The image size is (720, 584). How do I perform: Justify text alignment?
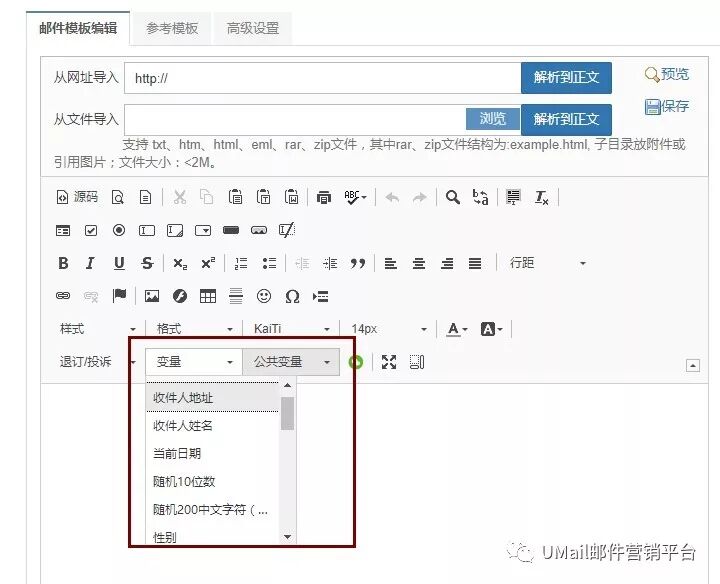pos(475,263)
